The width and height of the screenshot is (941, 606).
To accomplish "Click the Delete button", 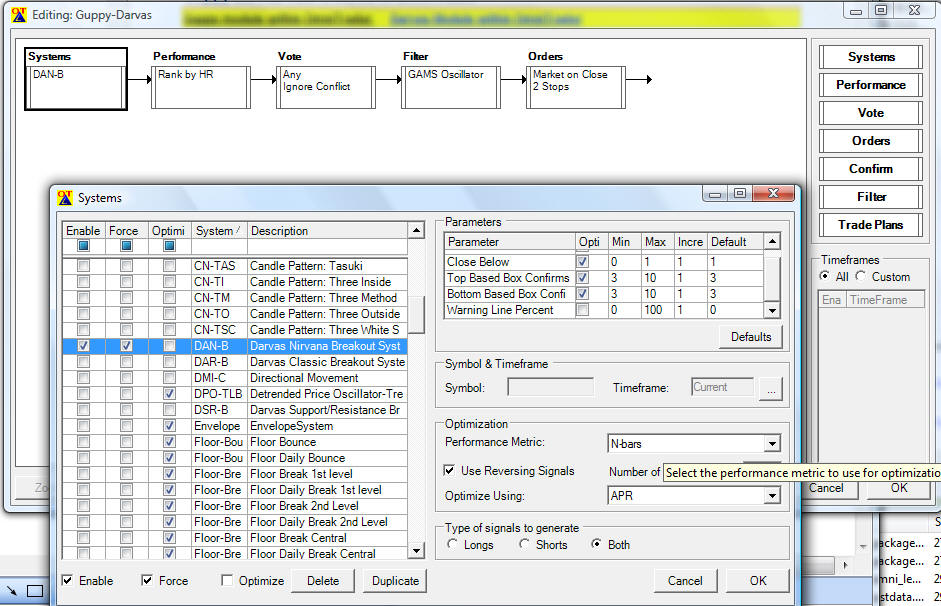I will [x=323, y=581].
